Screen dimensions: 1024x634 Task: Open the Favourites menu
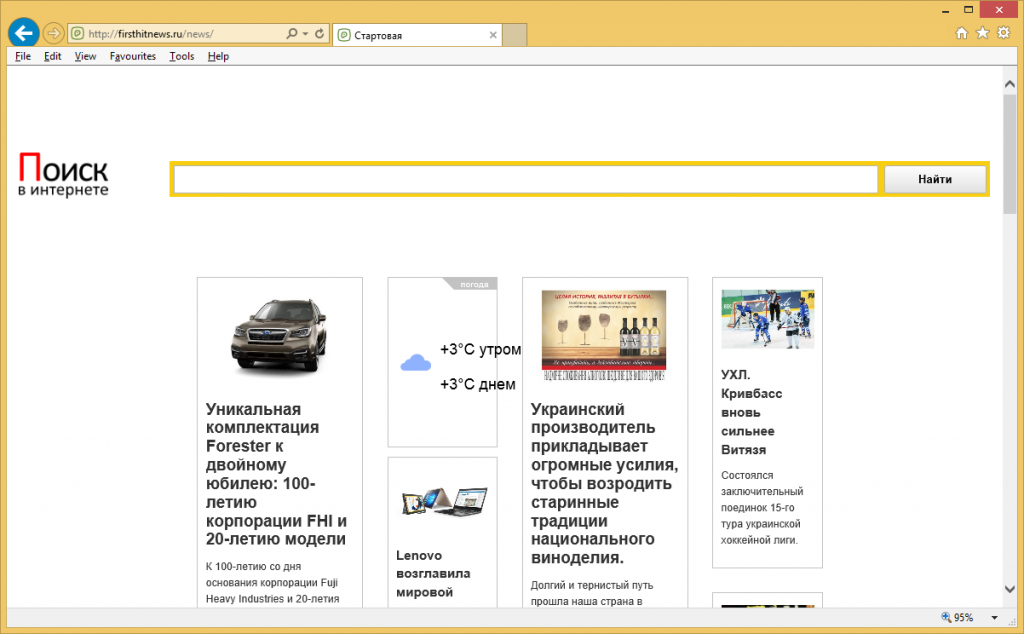[x=132, y=56]
